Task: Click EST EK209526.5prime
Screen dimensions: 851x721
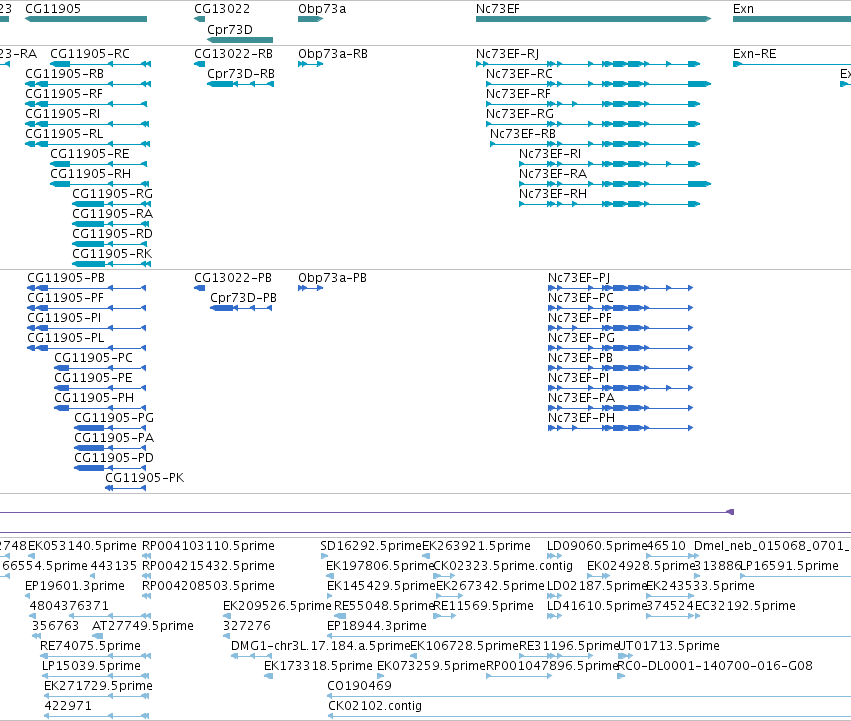Action: point(277,606)
